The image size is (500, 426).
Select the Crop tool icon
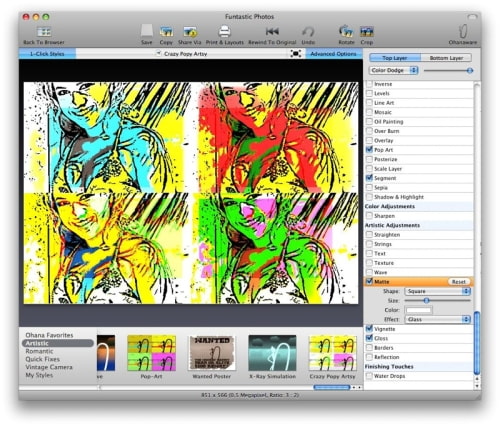(367, 32)
